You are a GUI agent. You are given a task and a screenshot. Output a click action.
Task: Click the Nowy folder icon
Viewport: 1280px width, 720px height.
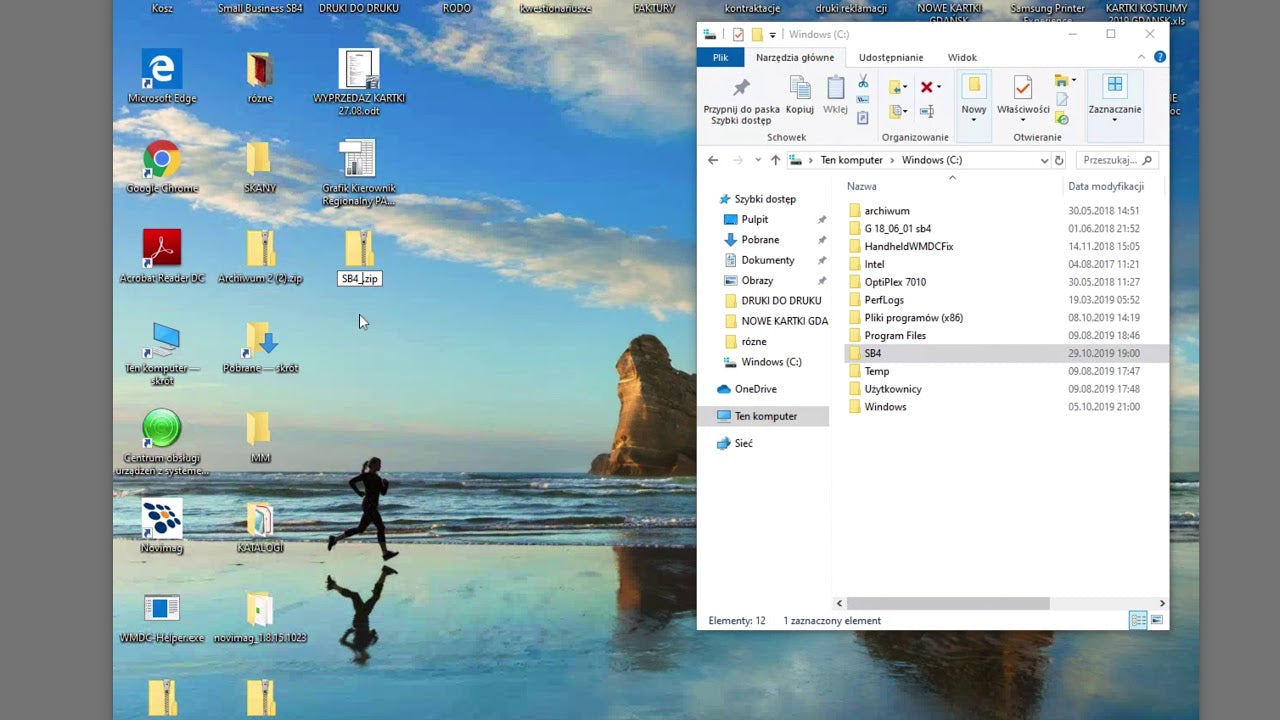click(974, 85)
